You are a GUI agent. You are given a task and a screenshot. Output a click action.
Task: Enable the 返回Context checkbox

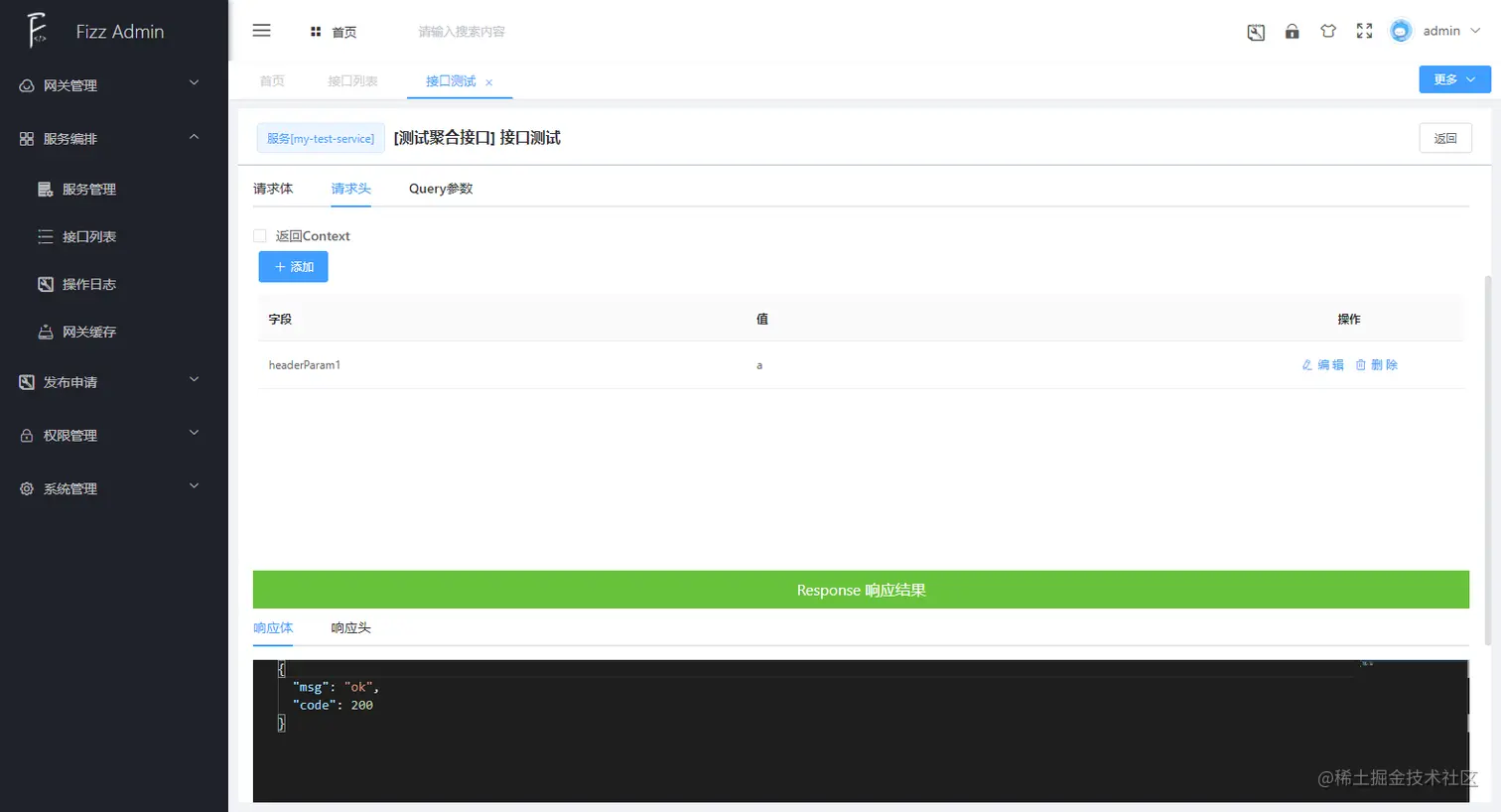coord(260,236)
